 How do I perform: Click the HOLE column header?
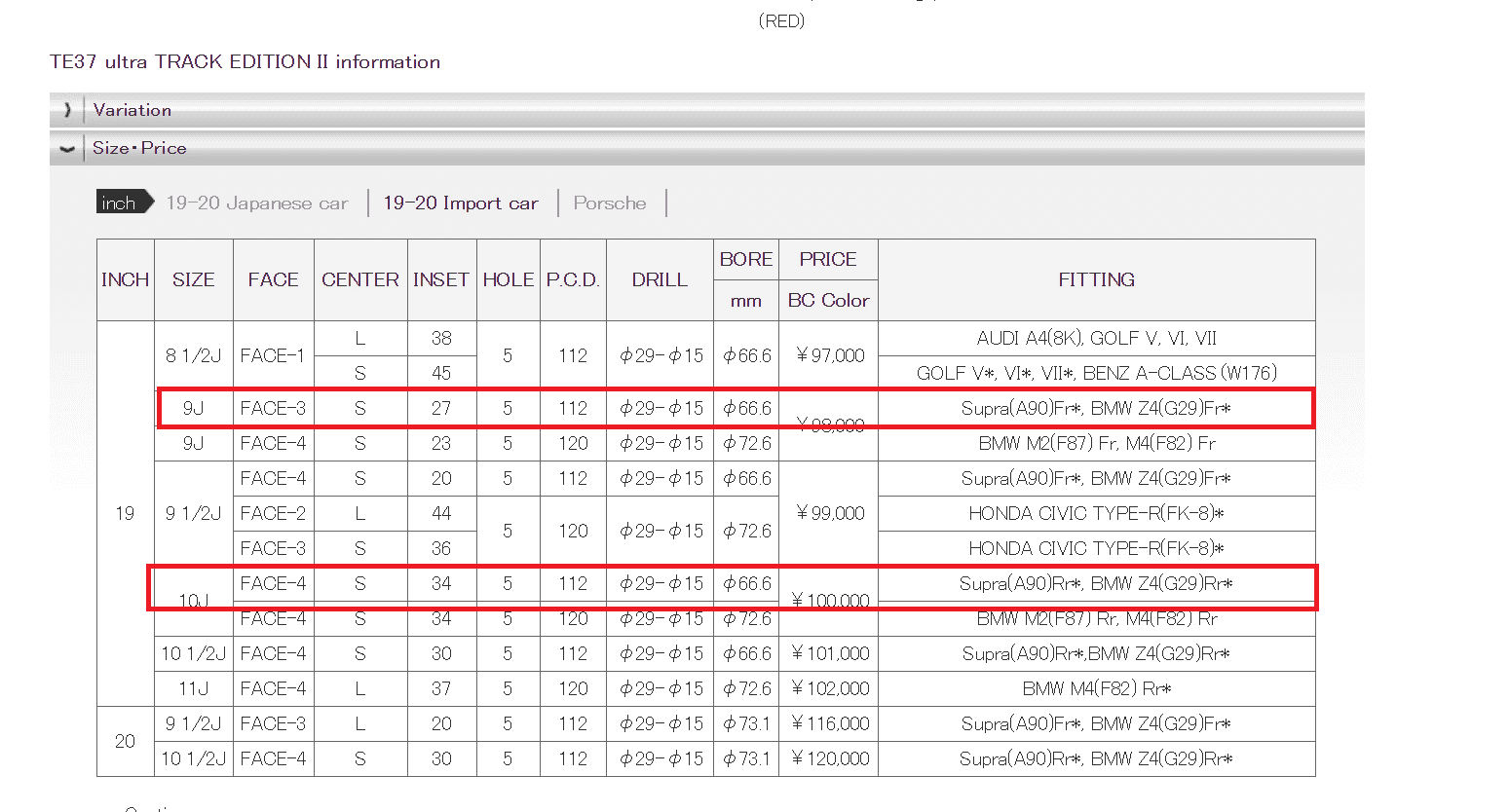tap(509, 280)
